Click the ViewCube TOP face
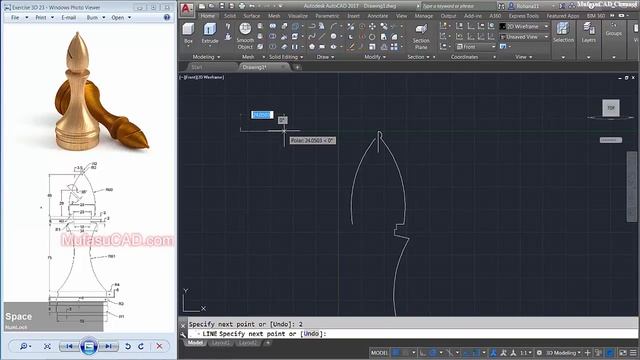The width and height of the screenshot is (640, 360). 611,108
